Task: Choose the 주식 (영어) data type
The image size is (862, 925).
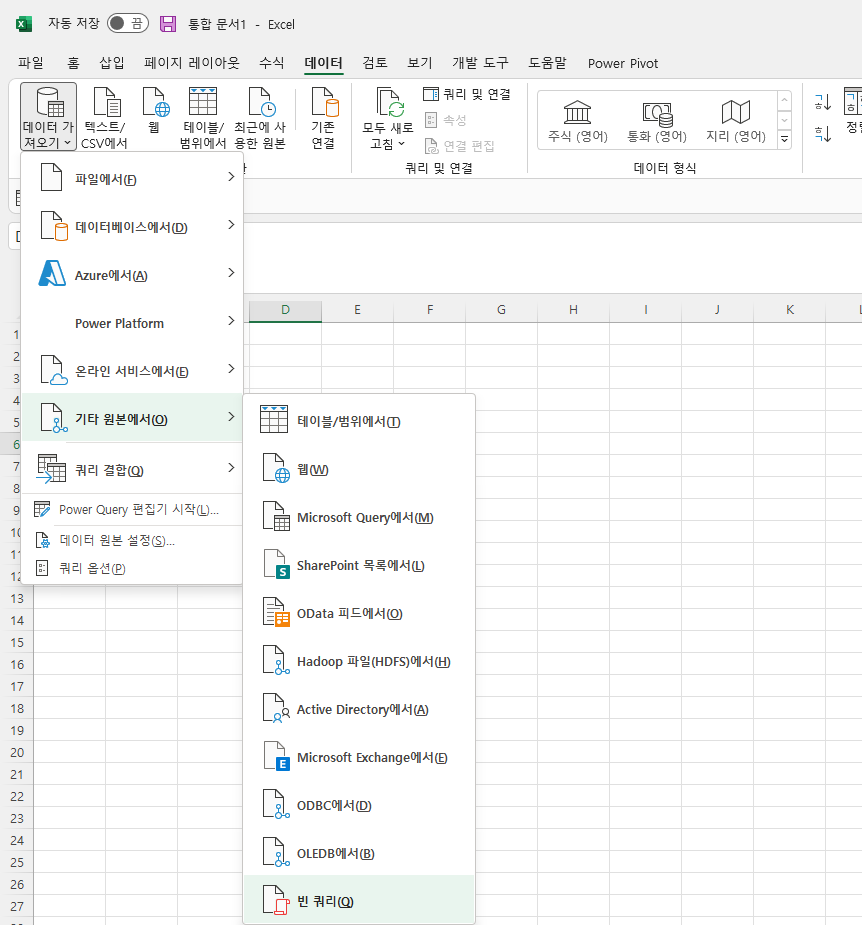Action: click(x=578, y=122)
